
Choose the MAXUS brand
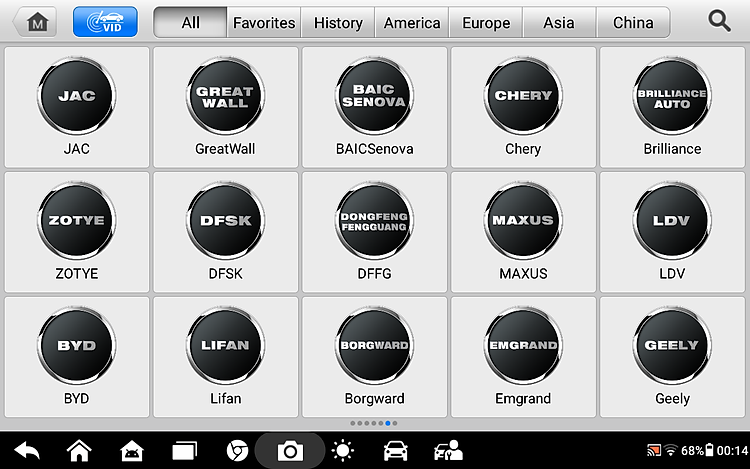pyautogui.click(x=523, y=232)
